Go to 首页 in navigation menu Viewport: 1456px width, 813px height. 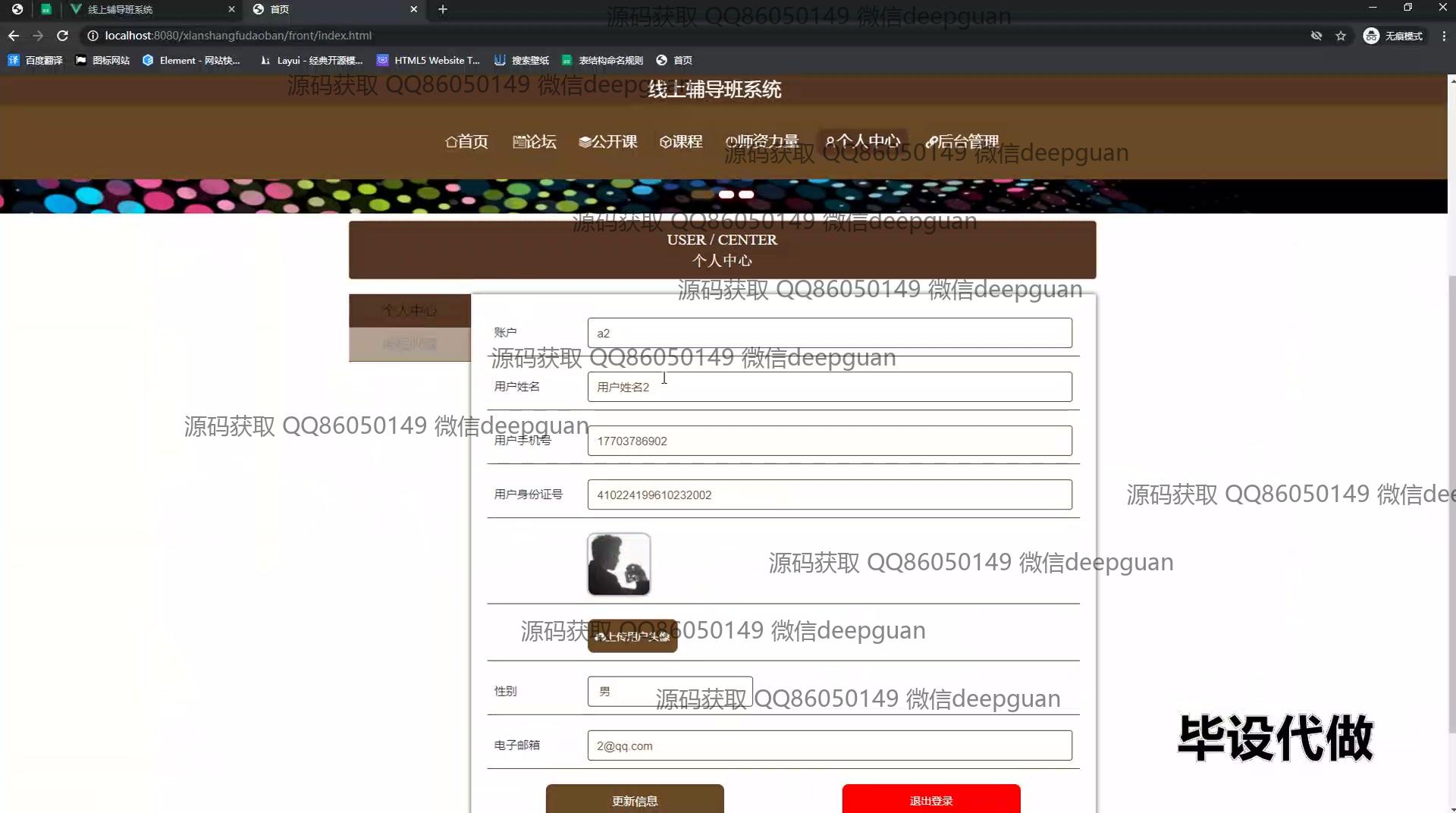466,142
